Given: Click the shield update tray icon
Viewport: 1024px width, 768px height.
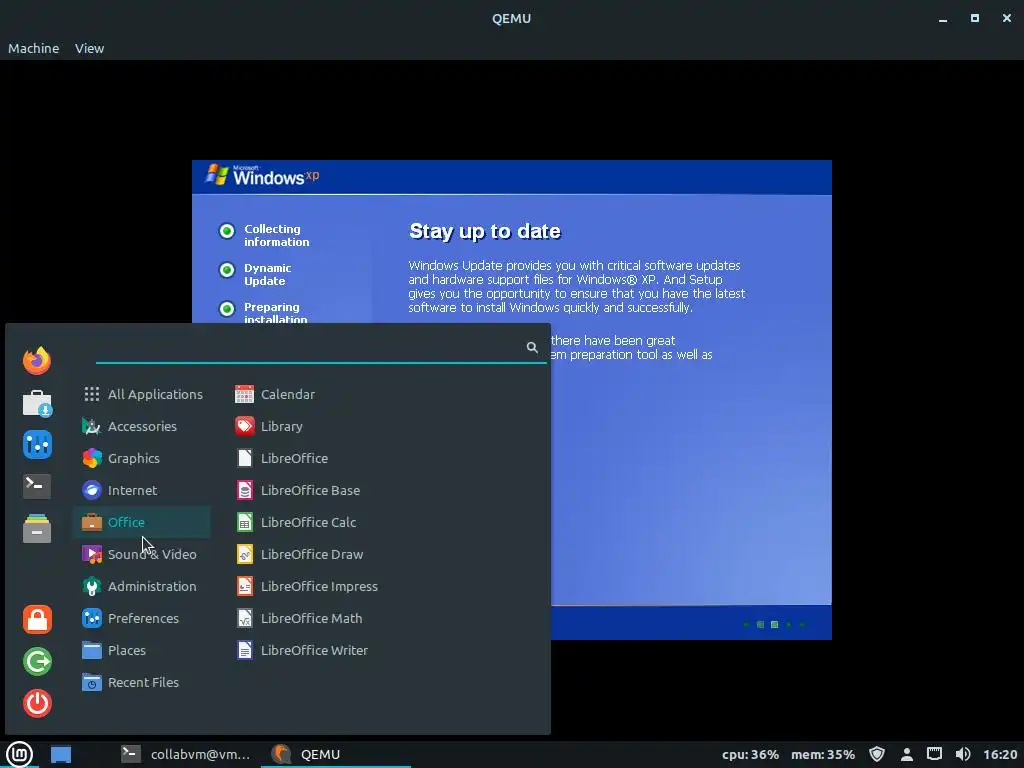Looking at the screenshot, I should click(877, 754).
